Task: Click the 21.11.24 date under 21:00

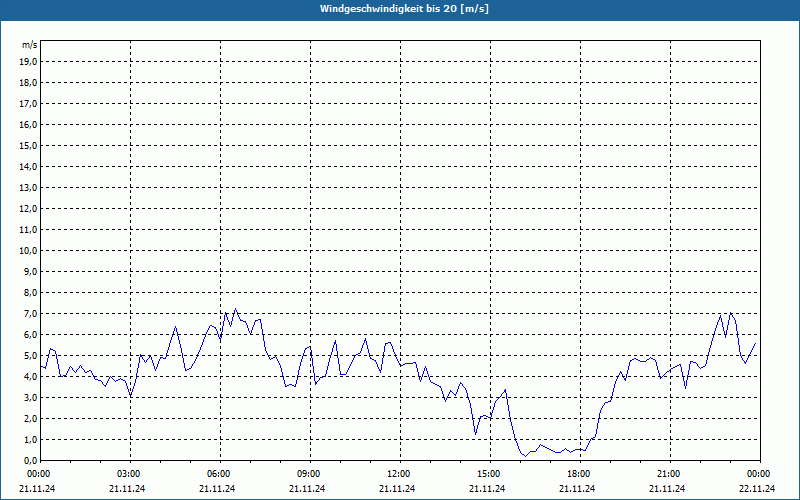Action: [667, 488]
